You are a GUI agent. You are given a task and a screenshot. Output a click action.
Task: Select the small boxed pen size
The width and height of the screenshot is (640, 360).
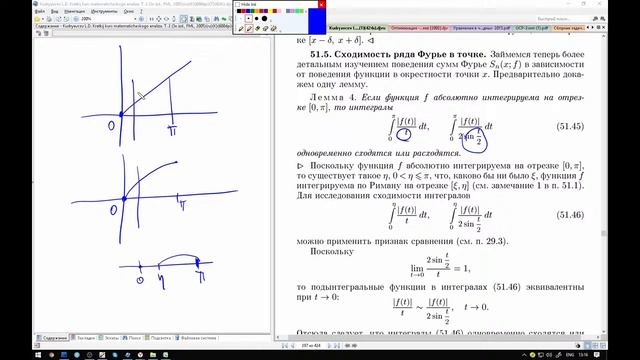pyautogui.click(x=249, y=19)
